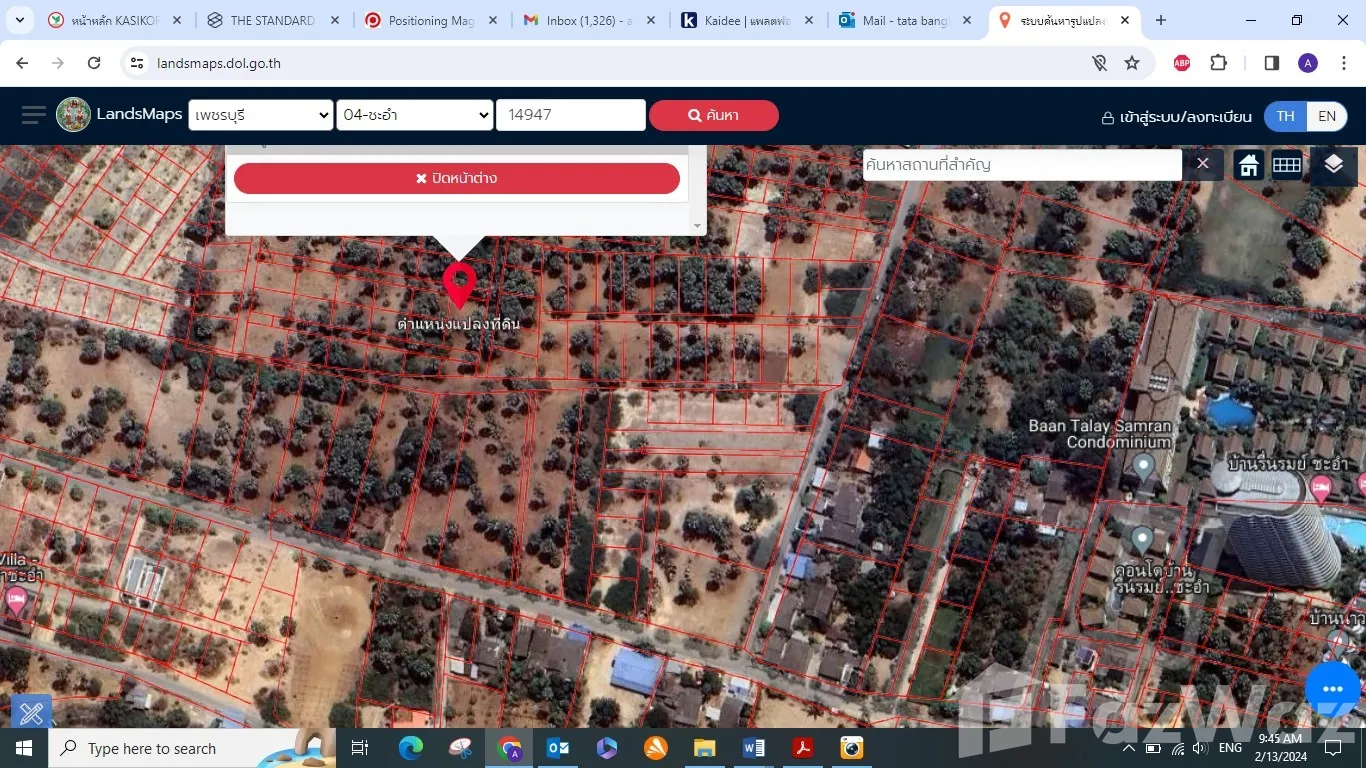Open Microsoft Word from the taskbar
Image resolution: width=1366 pixels, height=768 pixels.
point(754,748)
